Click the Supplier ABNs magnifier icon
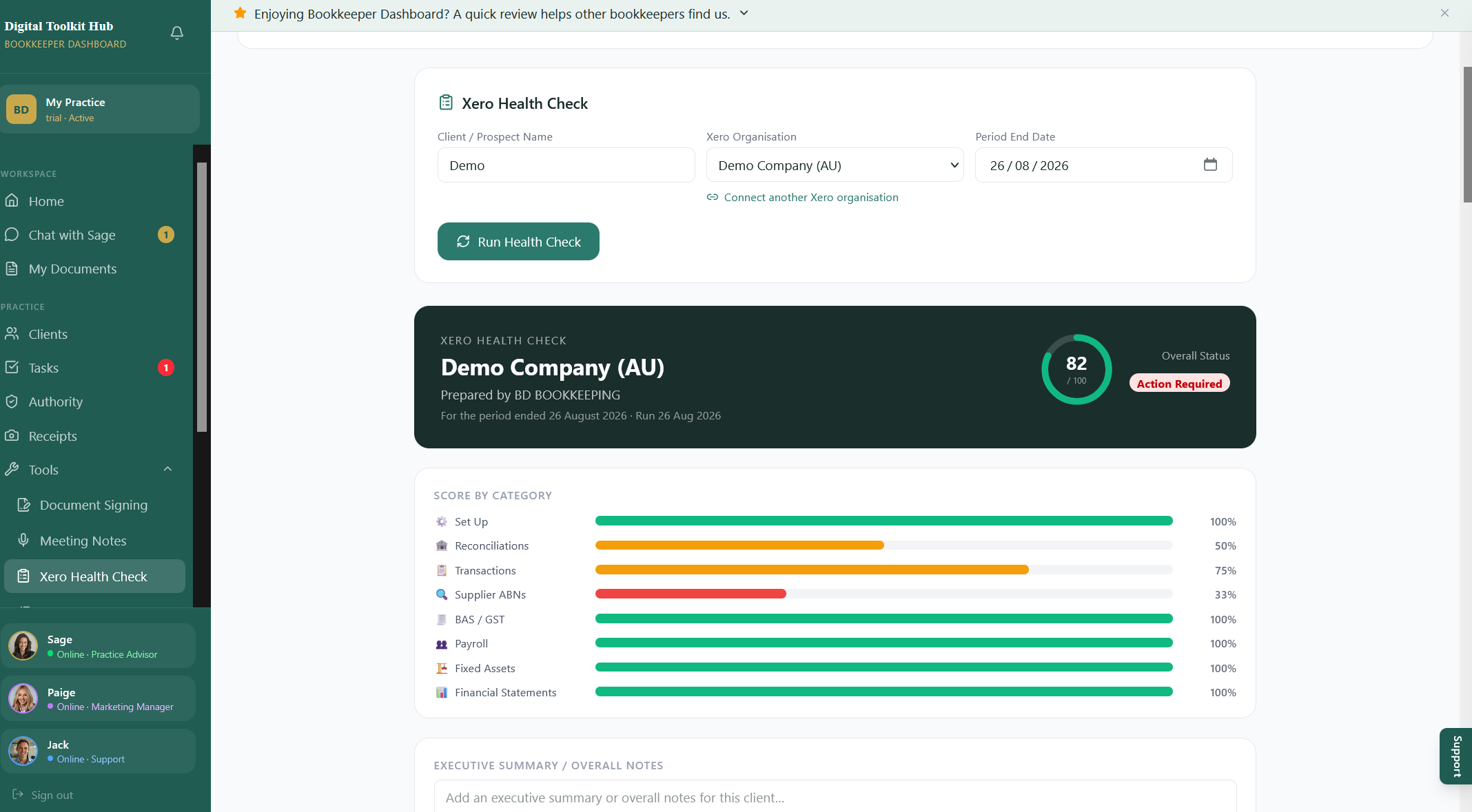Image resolution: width=1472 pixels, height=812 pixels. point(442,594)
